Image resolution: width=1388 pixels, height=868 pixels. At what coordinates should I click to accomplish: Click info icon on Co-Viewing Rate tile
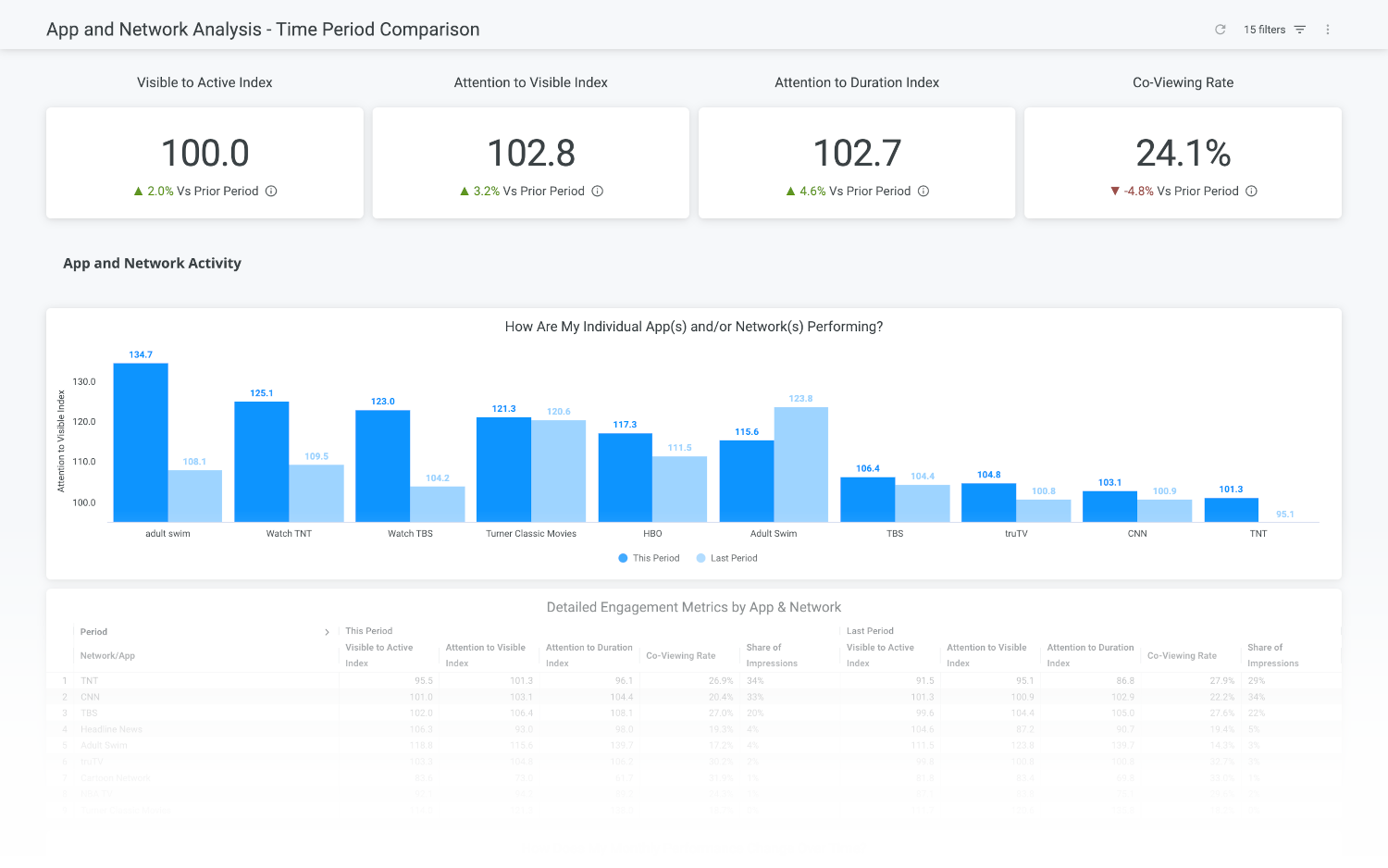click(x=1251, y=192)
